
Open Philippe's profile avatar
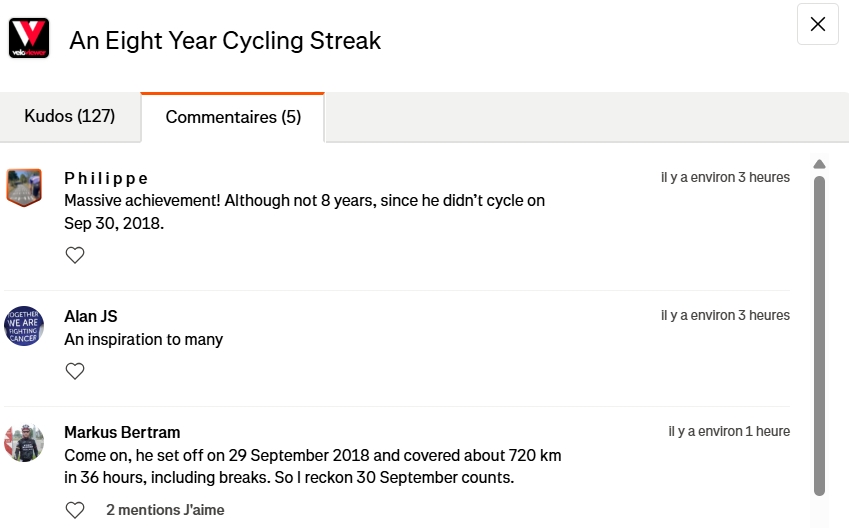point(24,187)
